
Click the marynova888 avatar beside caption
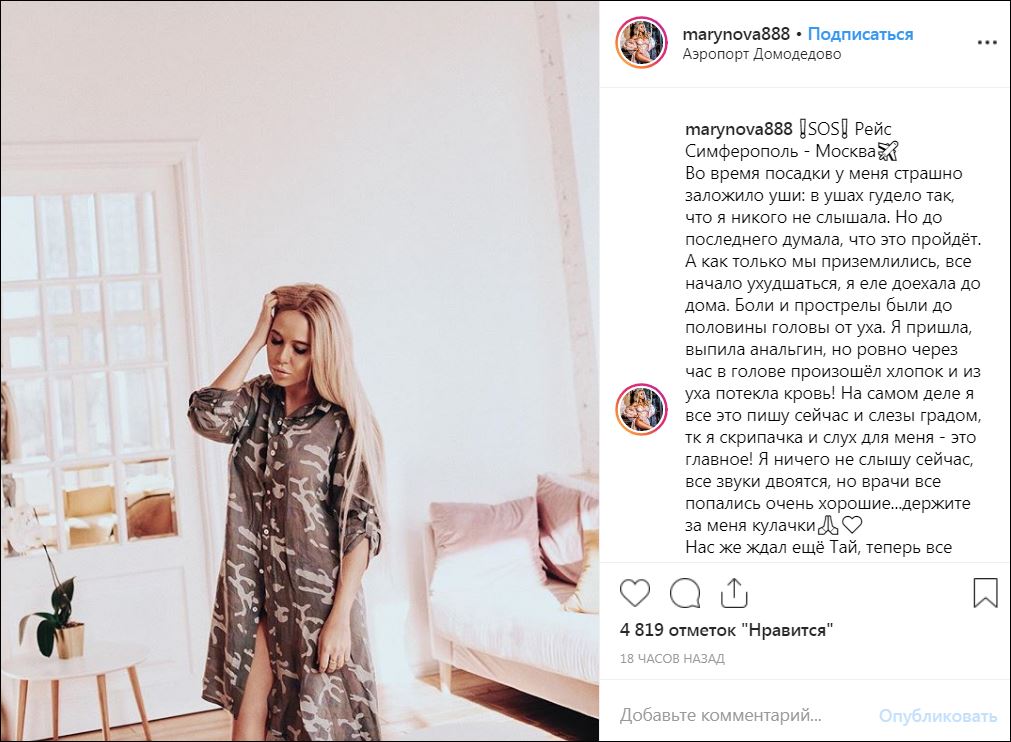coord(642,409)
